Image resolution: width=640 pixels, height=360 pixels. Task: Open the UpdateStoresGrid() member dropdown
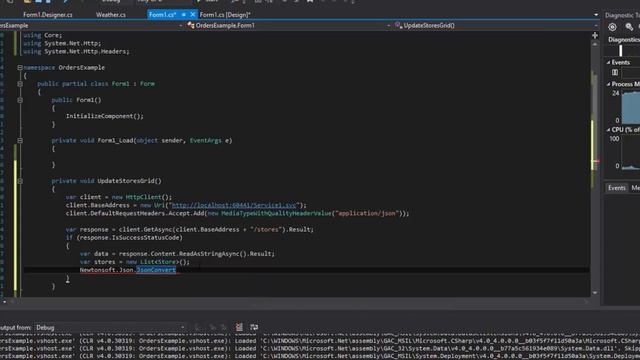[x=496, y=25]
